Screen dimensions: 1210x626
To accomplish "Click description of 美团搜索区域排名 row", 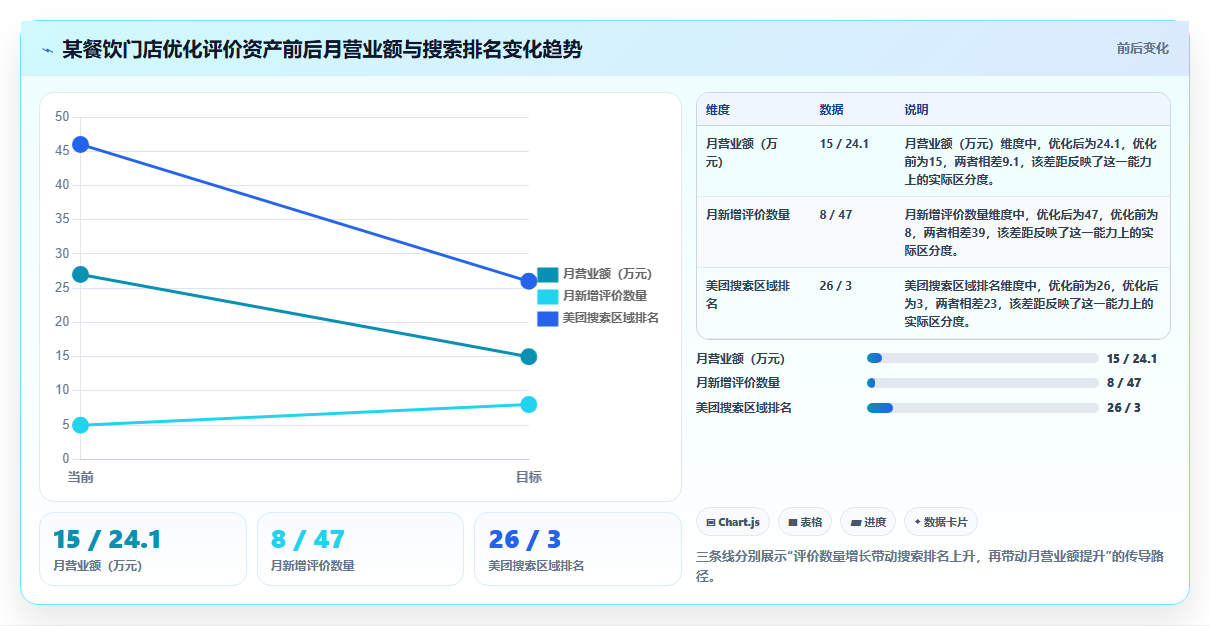I will click(1031, 304).
